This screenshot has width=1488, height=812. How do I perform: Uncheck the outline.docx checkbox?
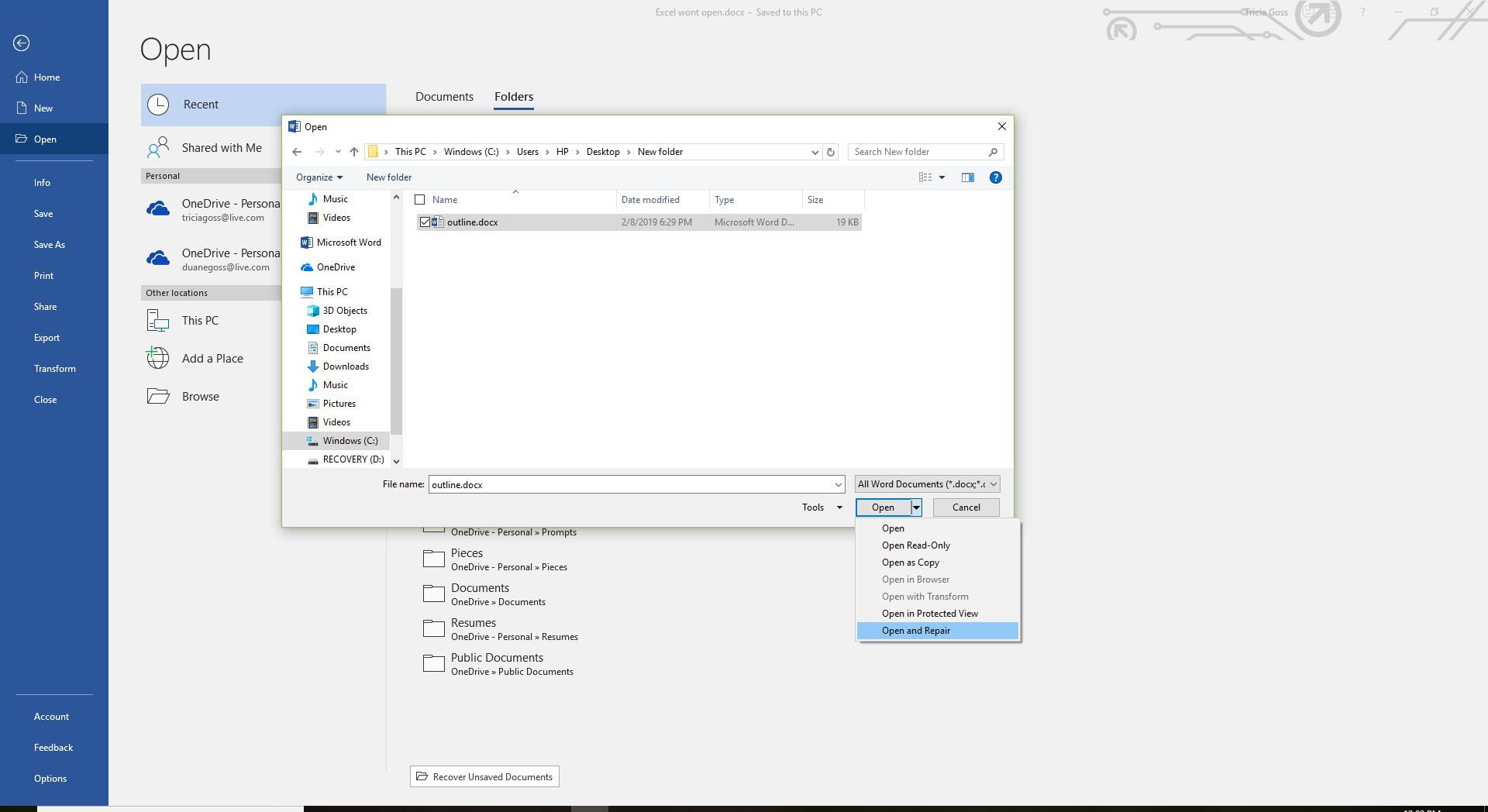tap(425, 222)
